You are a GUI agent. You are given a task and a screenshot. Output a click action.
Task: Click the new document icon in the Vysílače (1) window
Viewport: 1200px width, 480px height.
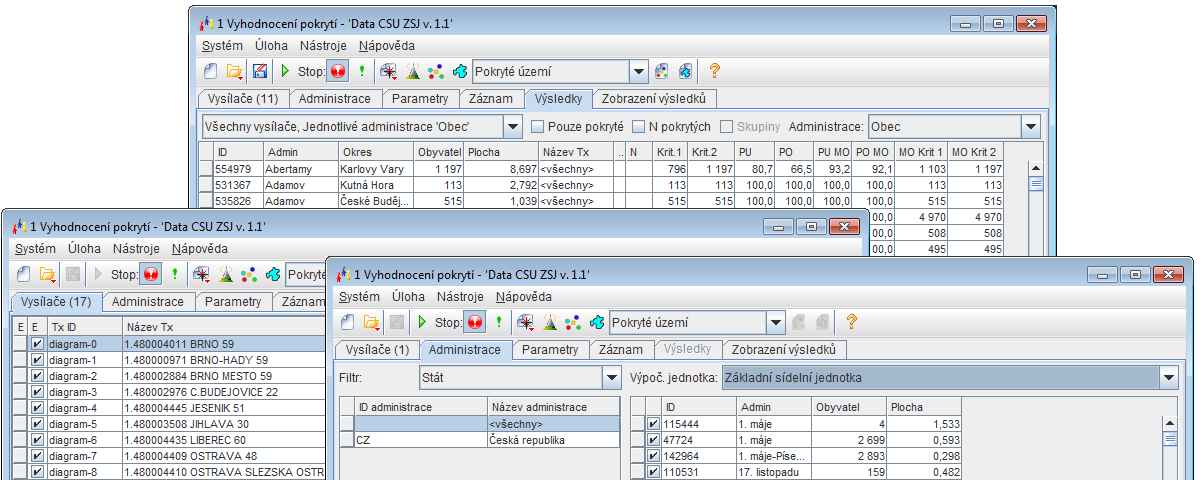(x=348, y=322)
